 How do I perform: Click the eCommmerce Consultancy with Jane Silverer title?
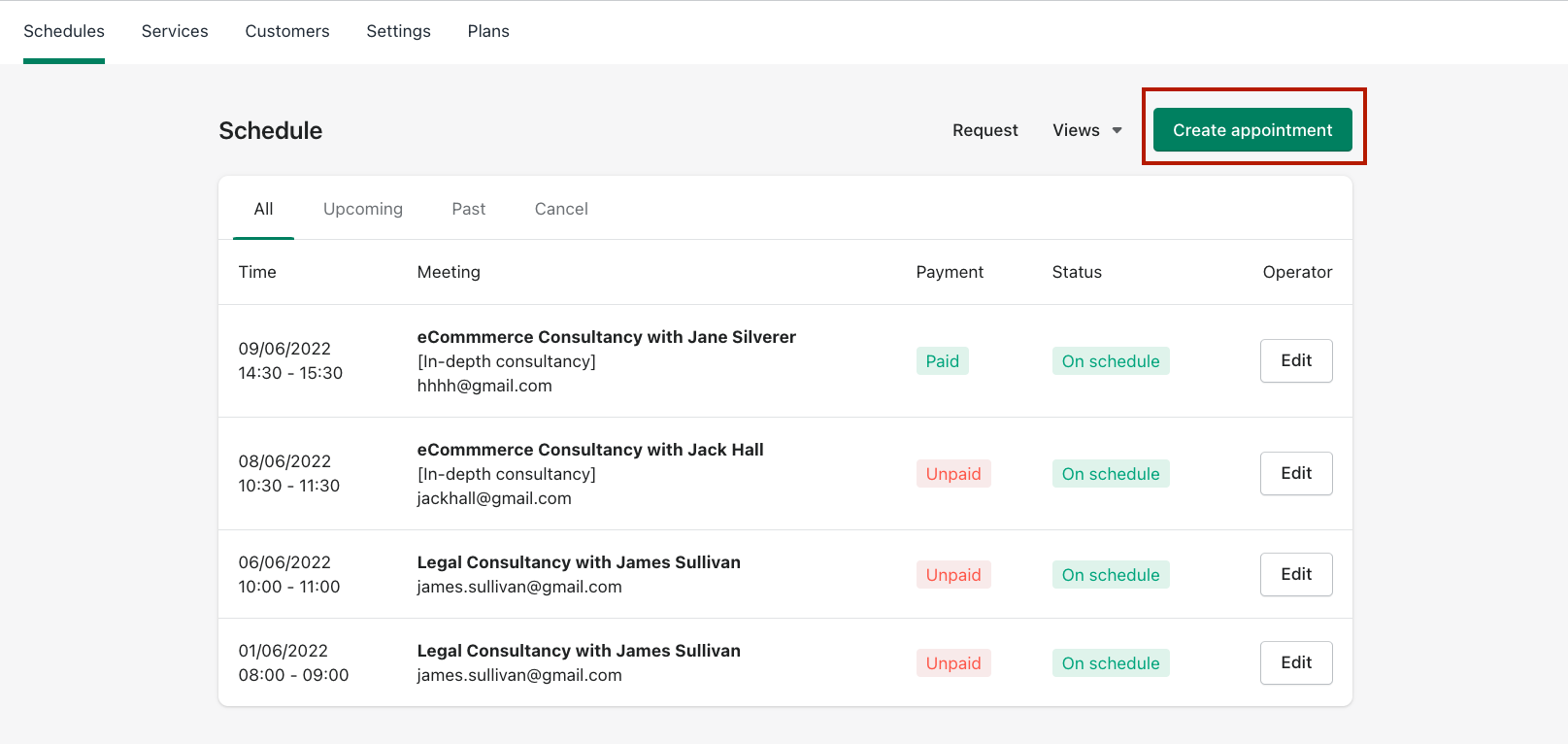(x=606, y=337)
